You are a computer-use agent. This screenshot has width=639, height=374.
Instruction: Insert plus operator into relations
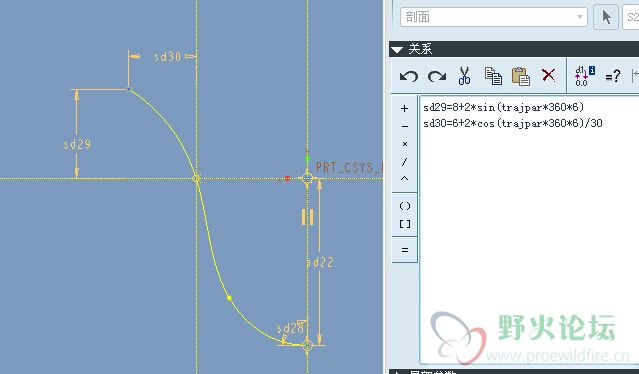(404, 108)
